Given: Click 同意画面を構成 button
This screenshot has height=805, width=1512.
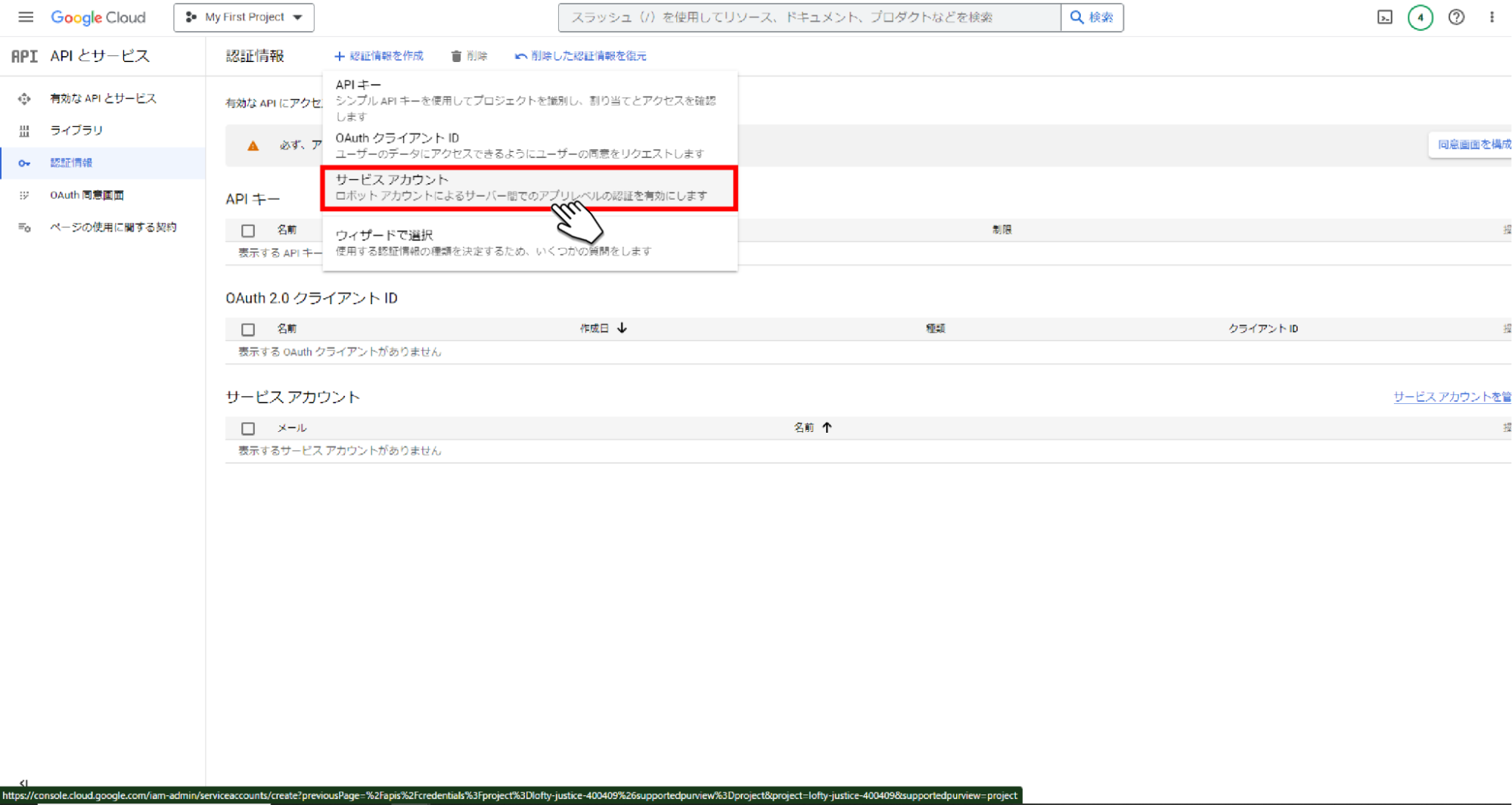Looking at the screenshot, I should point(1472,145).
